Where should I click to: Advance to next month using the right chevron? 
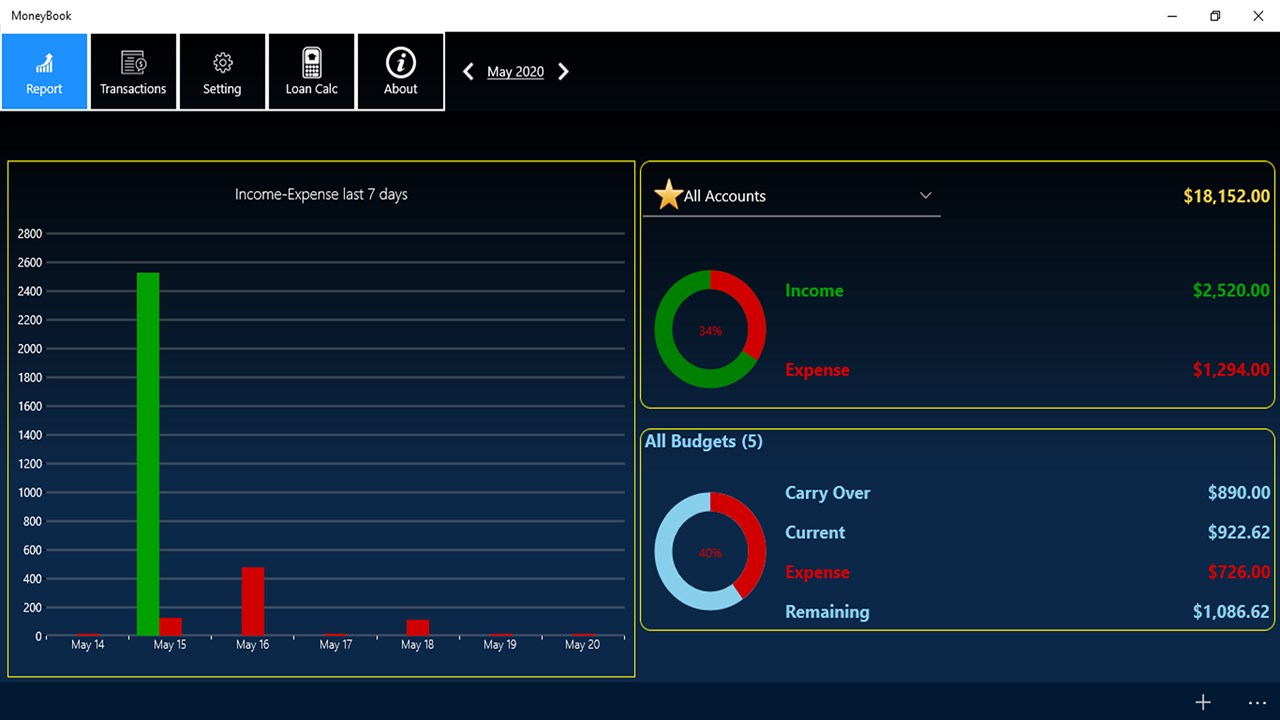pyautogui.click(x=563, y=71)
